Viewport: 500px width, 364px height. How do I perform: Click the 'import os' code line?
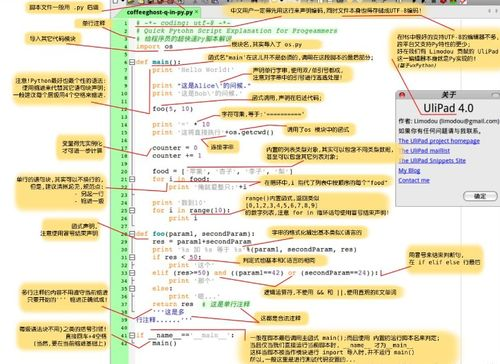tap(154, 46)
